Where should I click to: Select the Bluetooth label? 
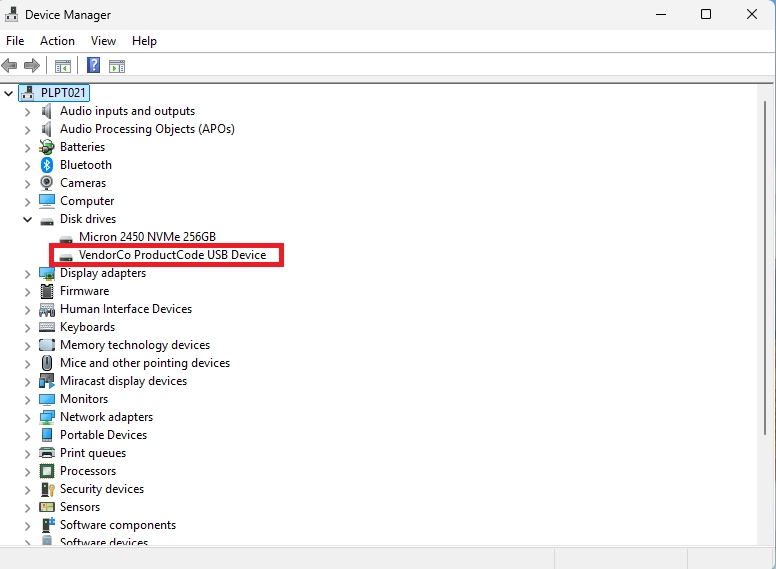pos(86,165)
